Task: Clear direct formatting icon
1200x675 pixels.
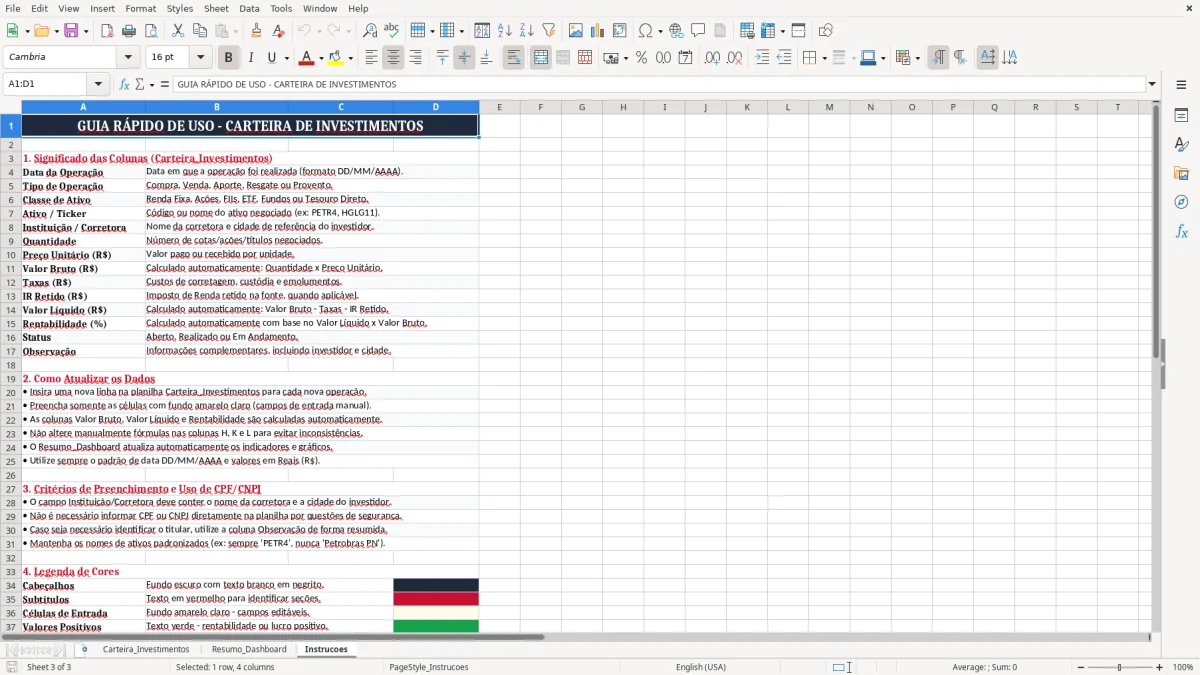Action: click(x=278, y=31)
